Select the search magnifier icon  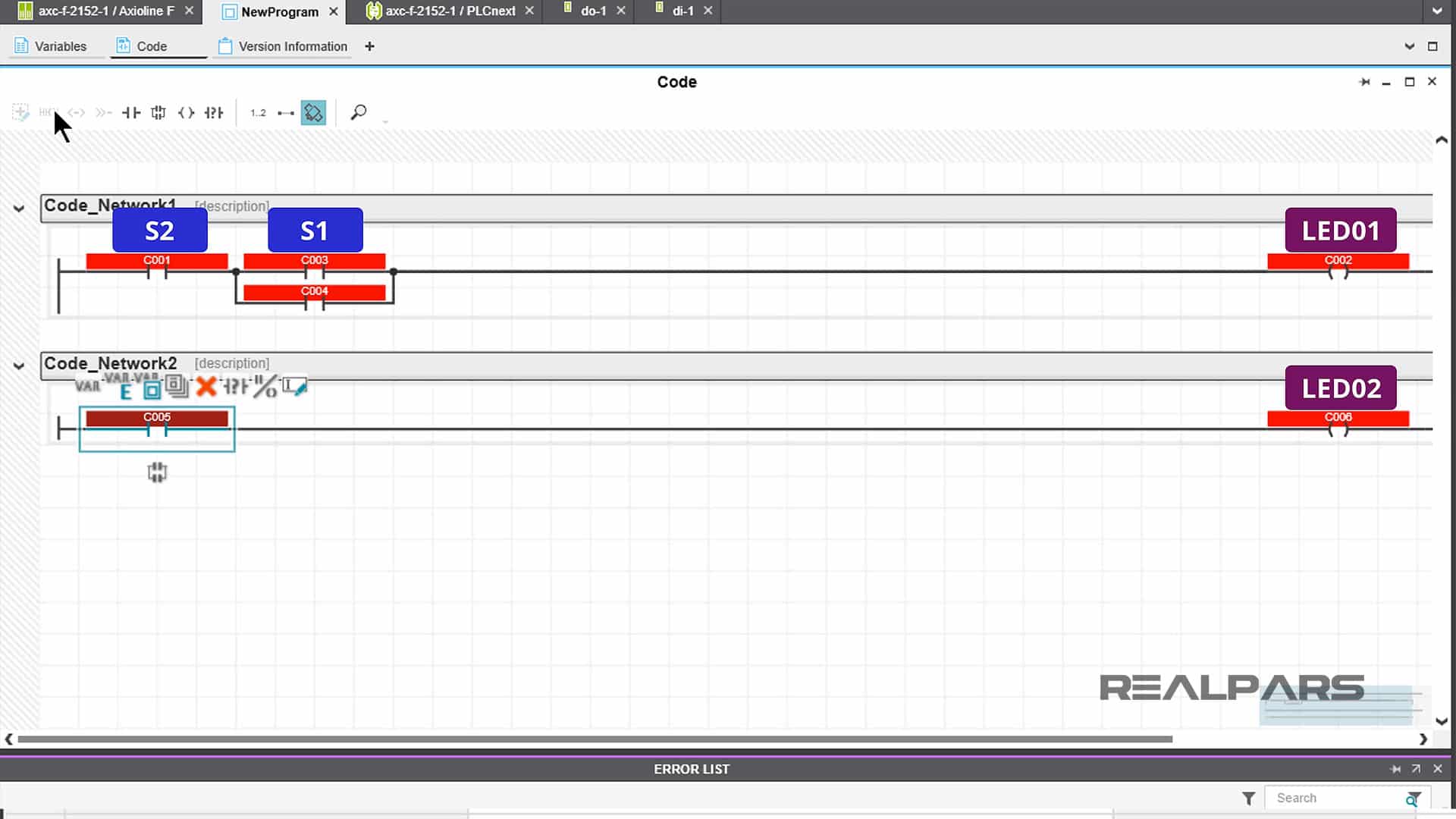[x=359, y=111]
